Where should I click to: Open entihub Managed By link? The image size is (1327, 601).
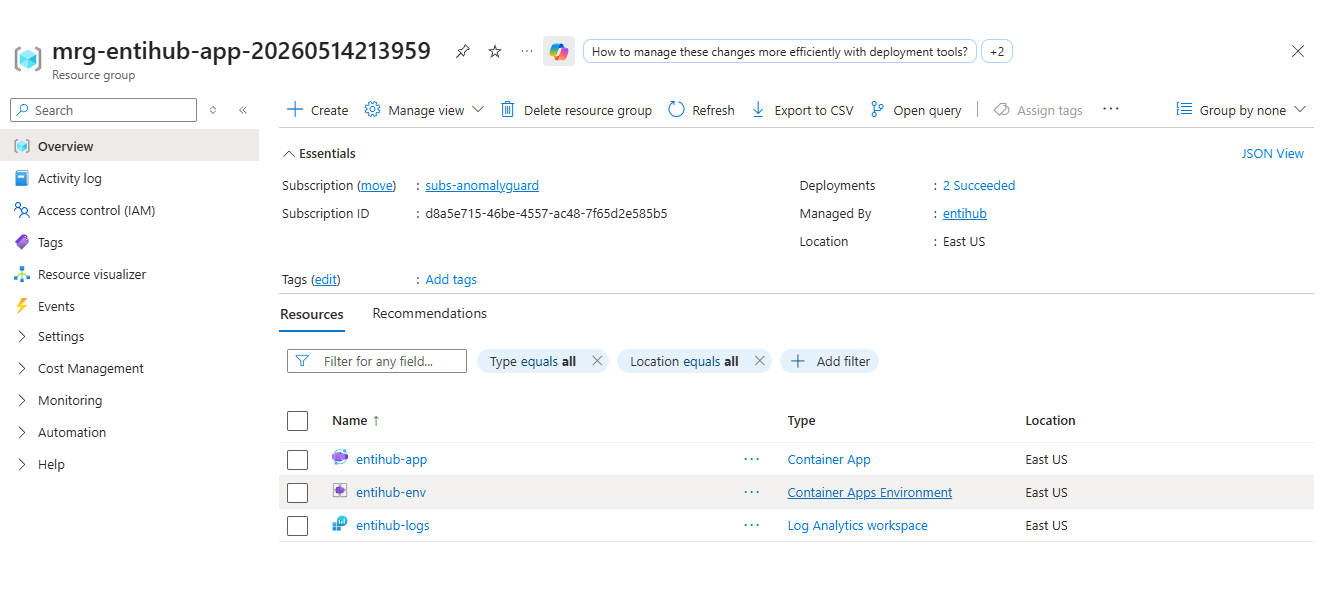pyautogui.click(x=965, y=213)
